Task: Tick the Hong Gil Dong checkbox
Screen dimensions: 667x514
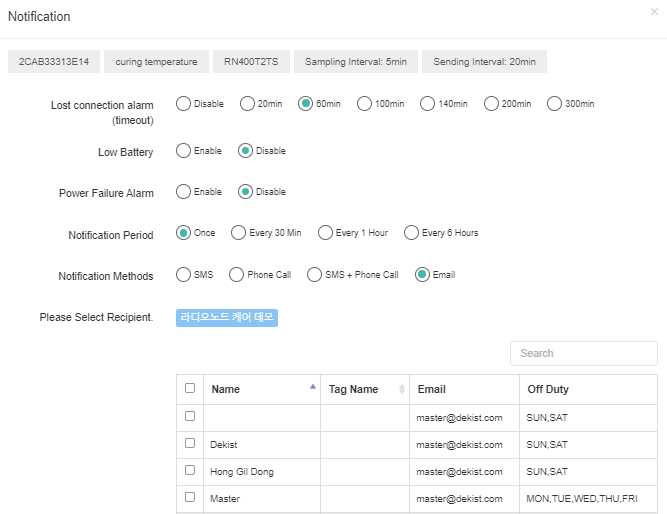Action: tap(190, 470)
